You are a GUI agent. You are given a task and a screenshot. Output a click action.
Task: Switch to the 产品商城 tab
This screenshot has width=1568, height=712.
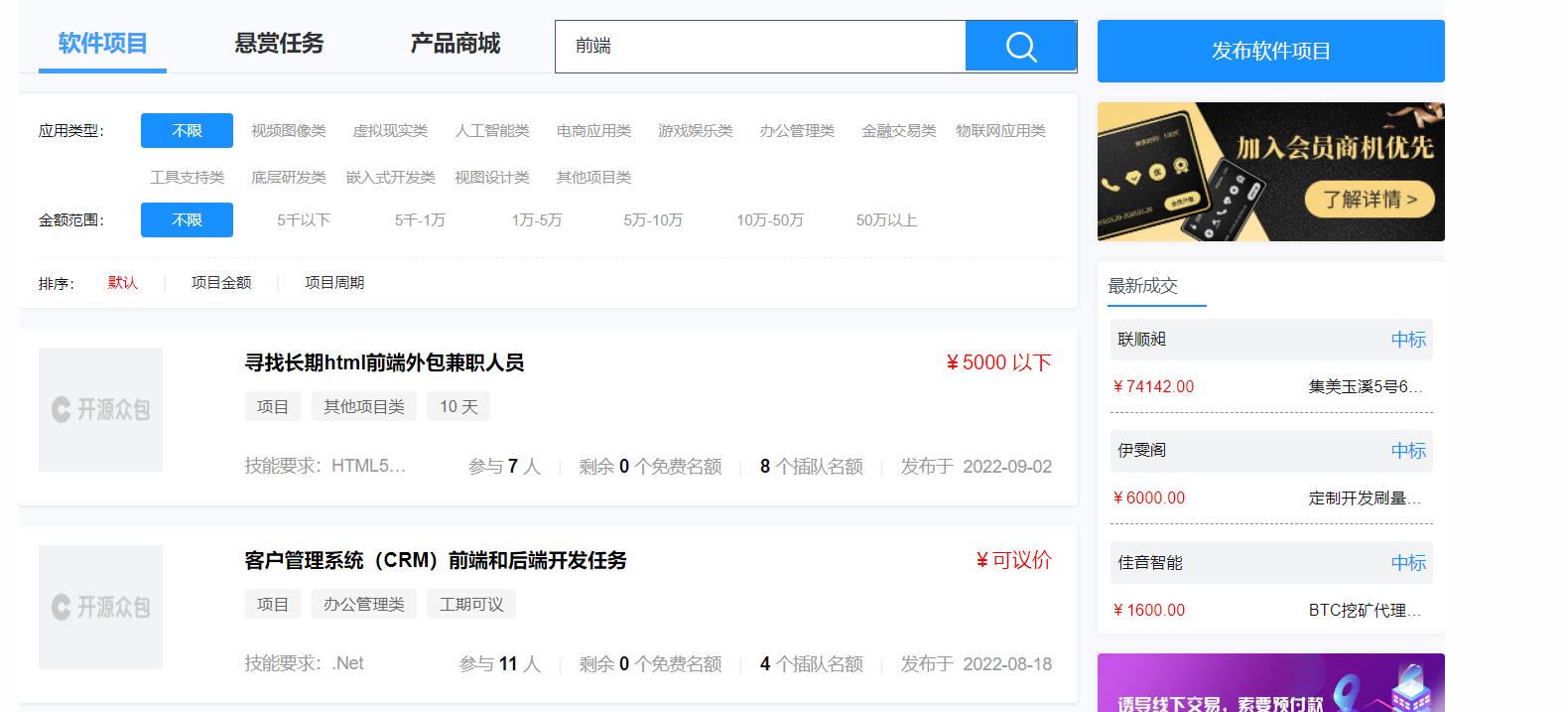tap(456, 44)
